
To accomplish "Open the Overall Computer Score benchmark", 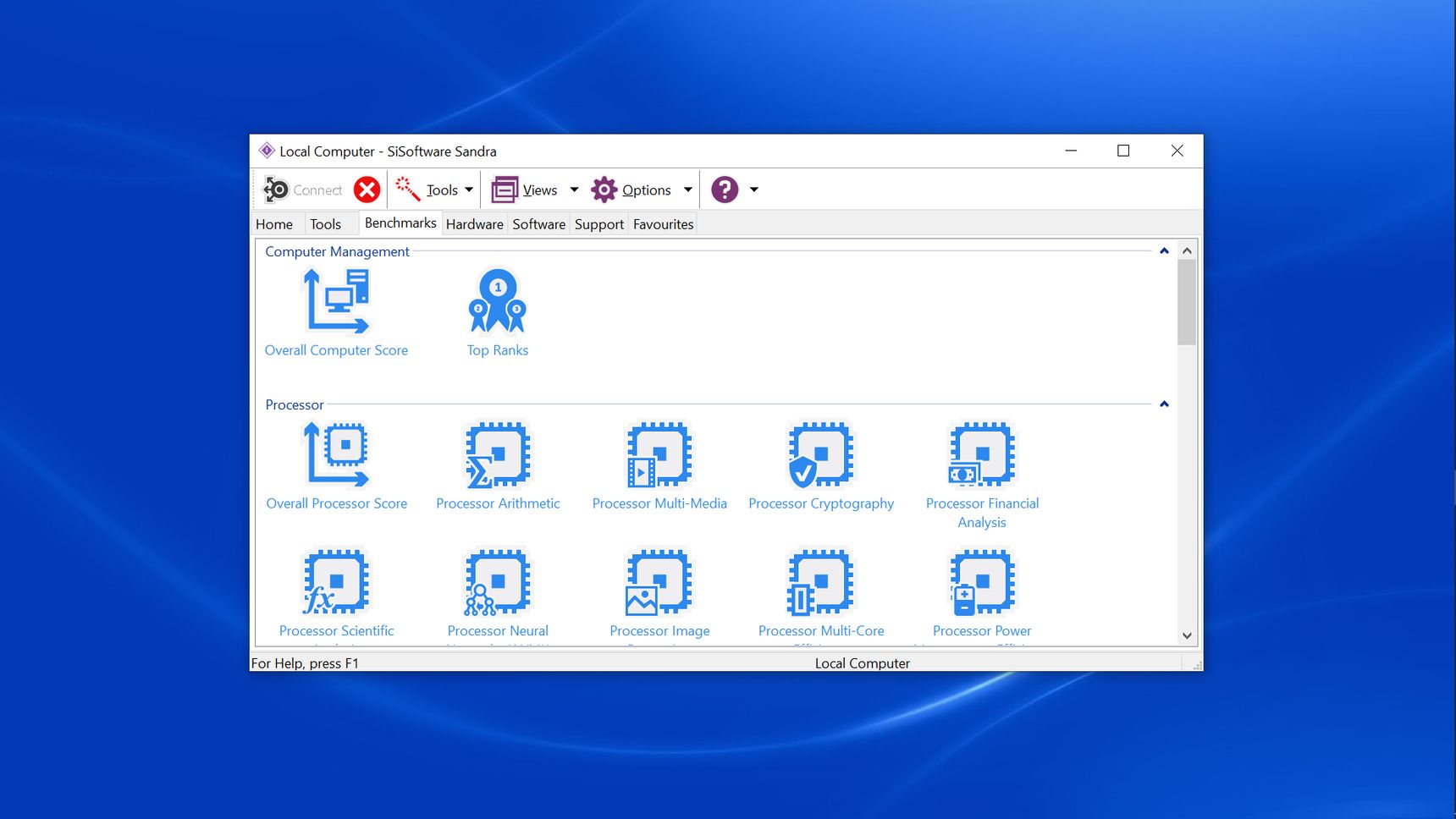I will pyautogui.click(x=336, y=303).
